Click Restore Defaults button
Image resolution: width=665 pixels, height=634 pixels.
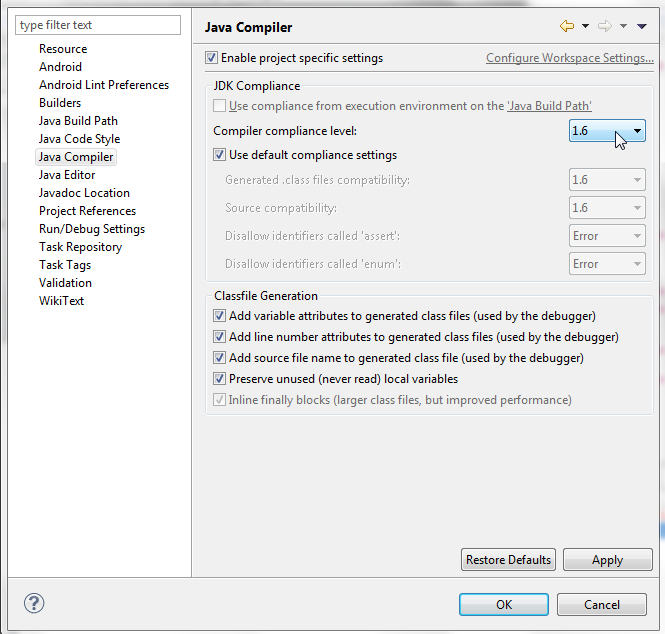tap(508, 560)
